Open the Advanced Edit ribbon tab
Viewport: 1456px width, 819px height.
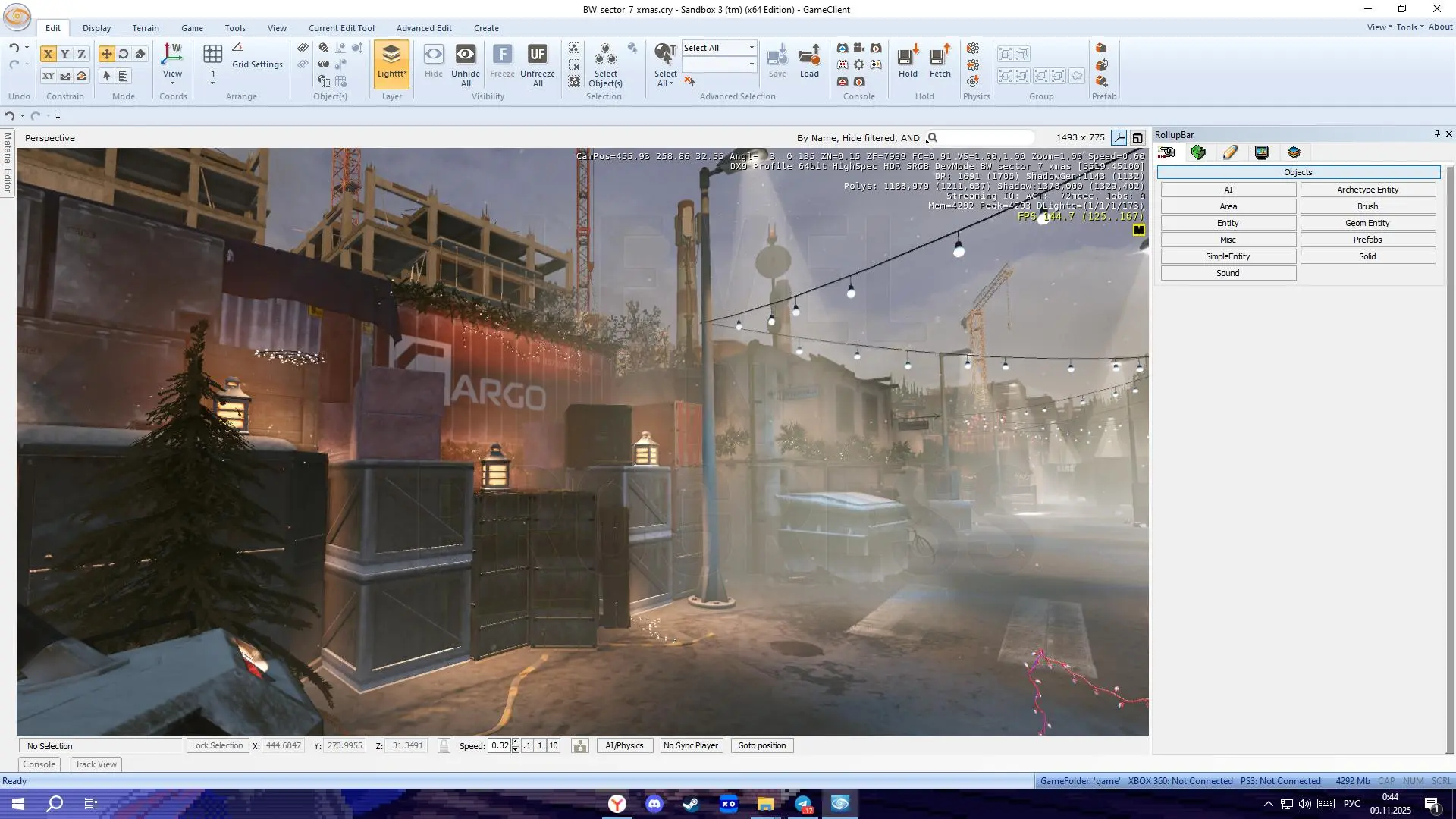(x=424, y=28)
